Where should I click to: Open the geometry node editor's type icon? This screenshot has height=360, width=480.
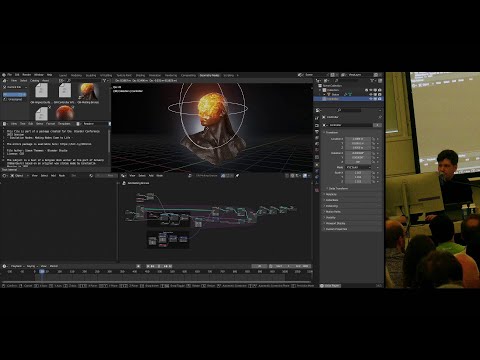[x=123, y=175]
